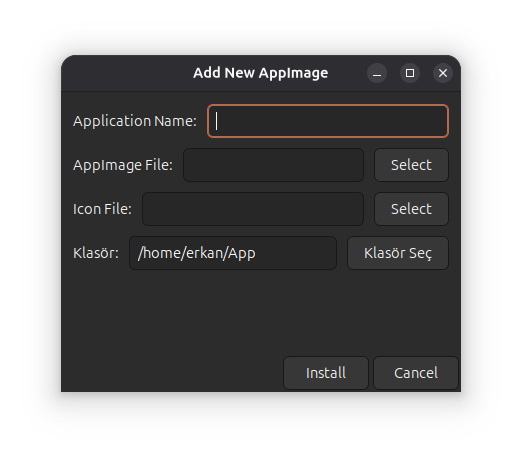The image size is (522, 459).
Task: Cancel adding the new AppImage
Action: [416, 373]
